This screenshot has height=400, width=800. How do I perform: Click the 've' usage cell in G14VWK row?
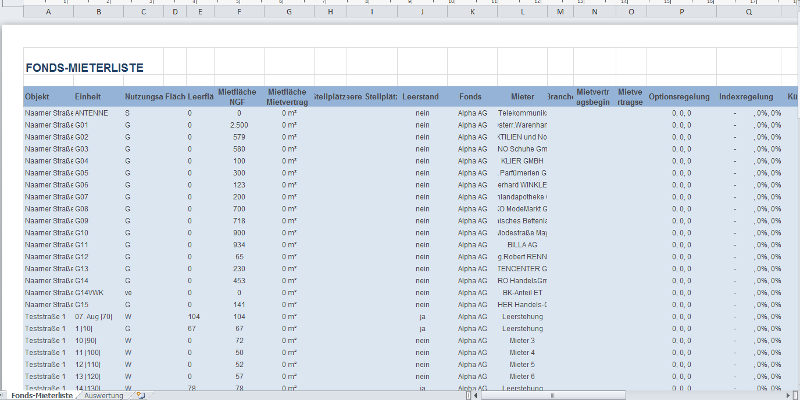point(143,293)
